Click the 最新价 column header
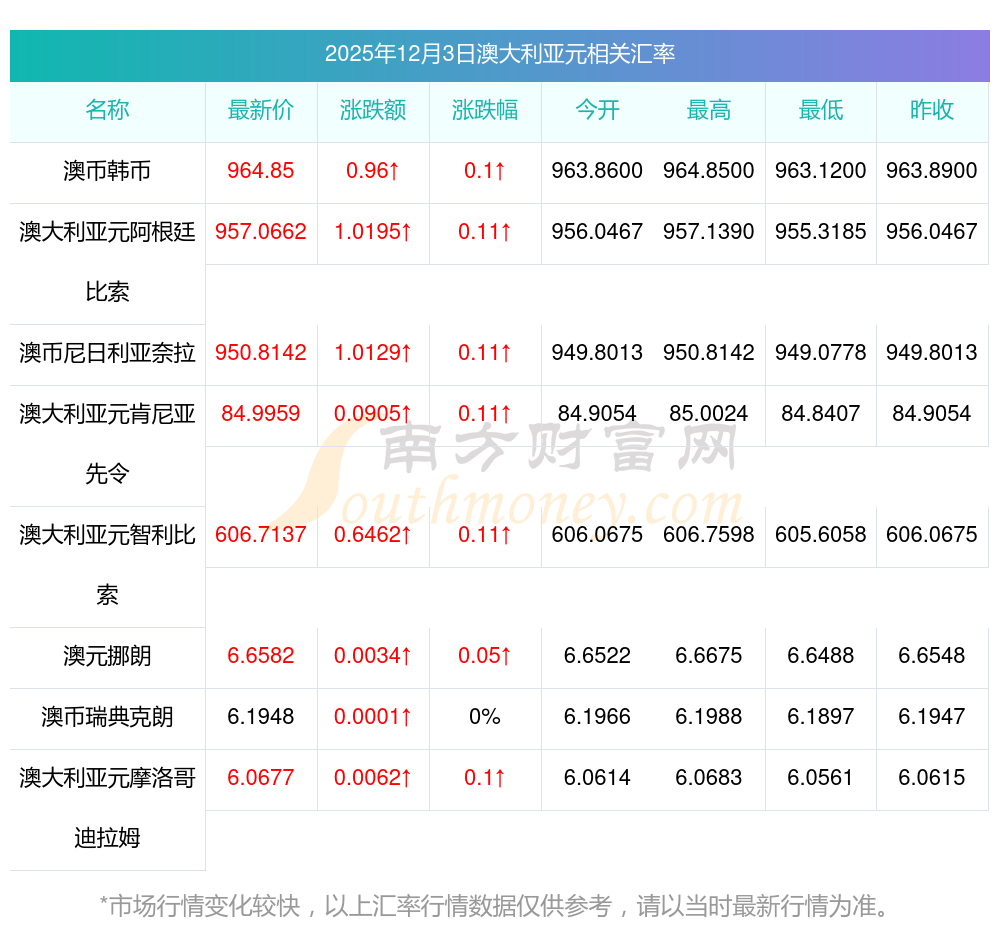1000x937 pixels. pyautogui.click(x=261, y=111)
